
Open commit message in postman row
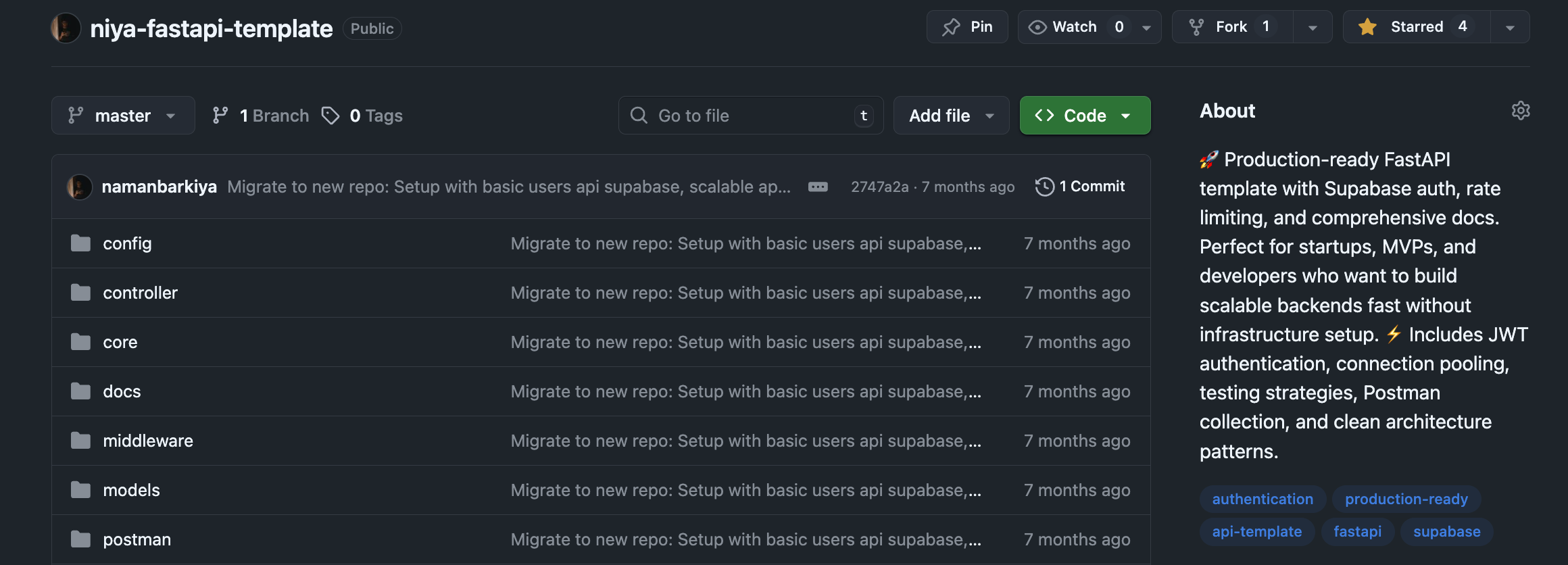pyautogui.click(x=745, y=539)
